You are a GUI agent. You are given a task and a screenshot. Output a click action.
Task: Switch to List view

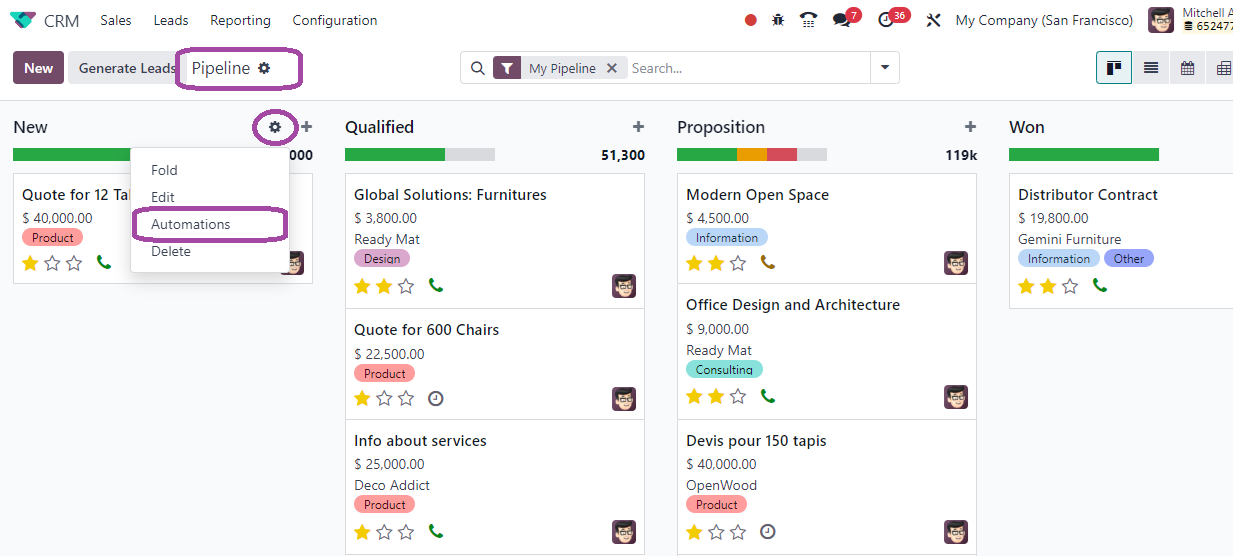(x=1151, y=68)
